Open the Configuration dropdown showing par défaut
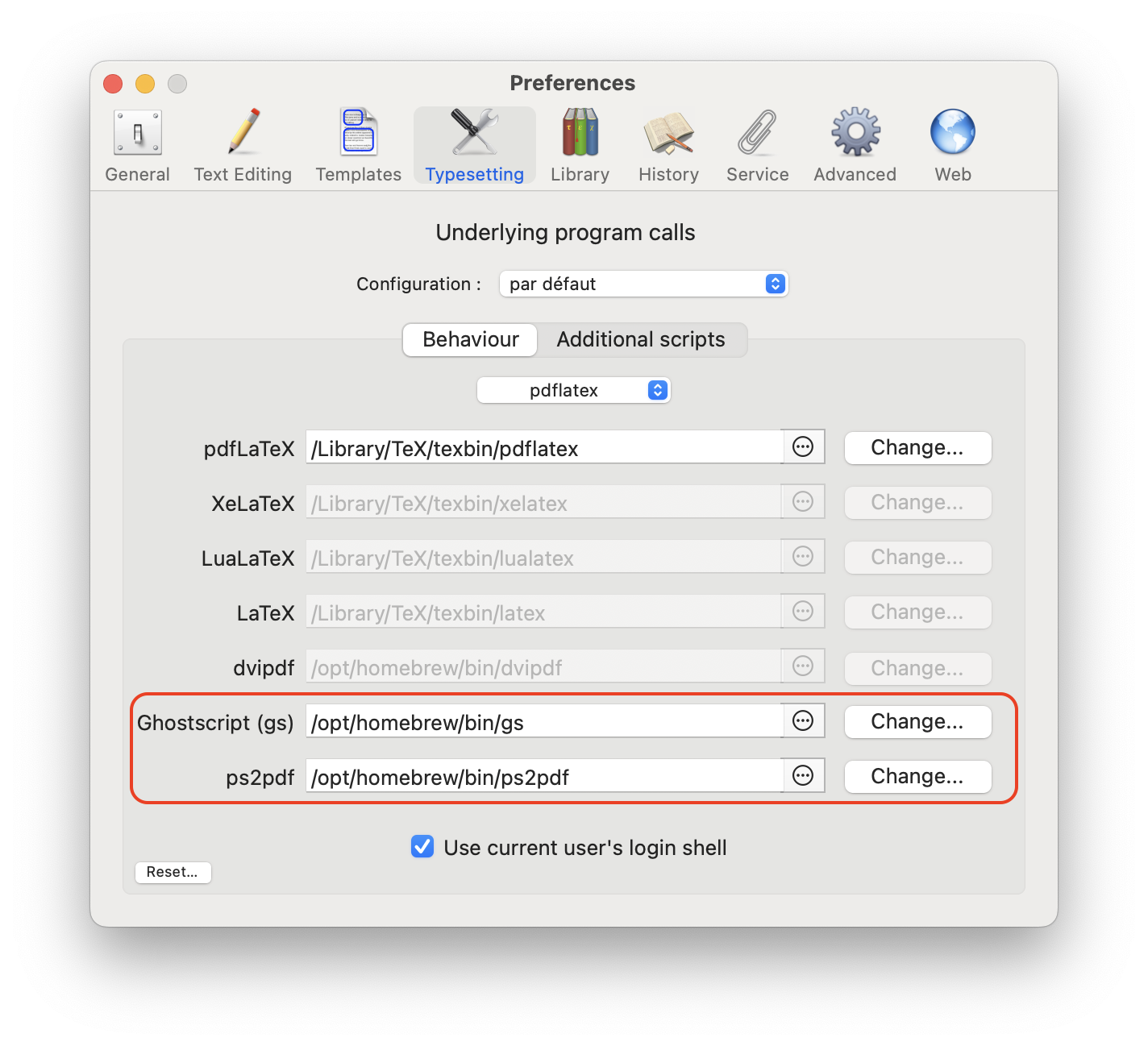The height and width of the screenshot is (1046, 1148). coord(643,284)
